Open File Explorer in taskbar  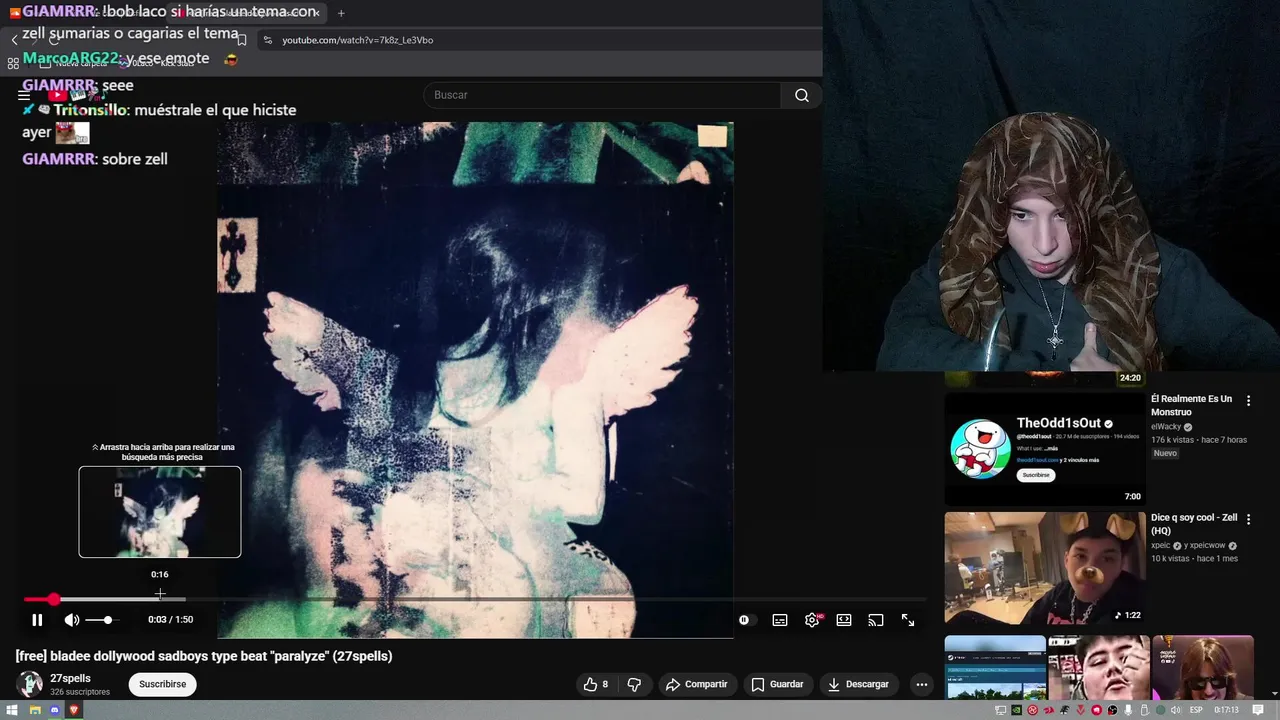[35, 711]
